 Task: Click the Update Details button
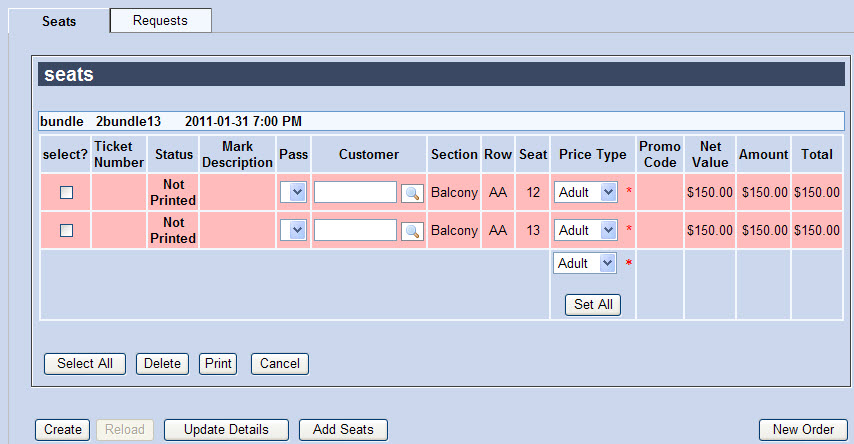click(x=227, y=430)
